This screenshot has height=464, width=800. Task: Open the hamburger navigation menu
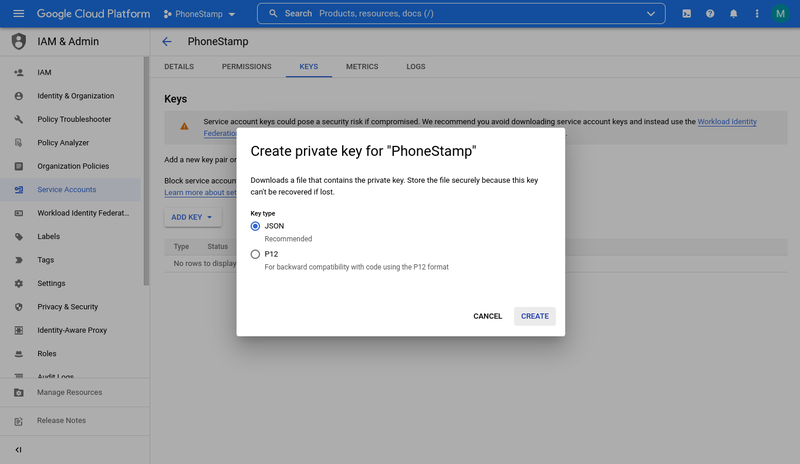(18, 14)
